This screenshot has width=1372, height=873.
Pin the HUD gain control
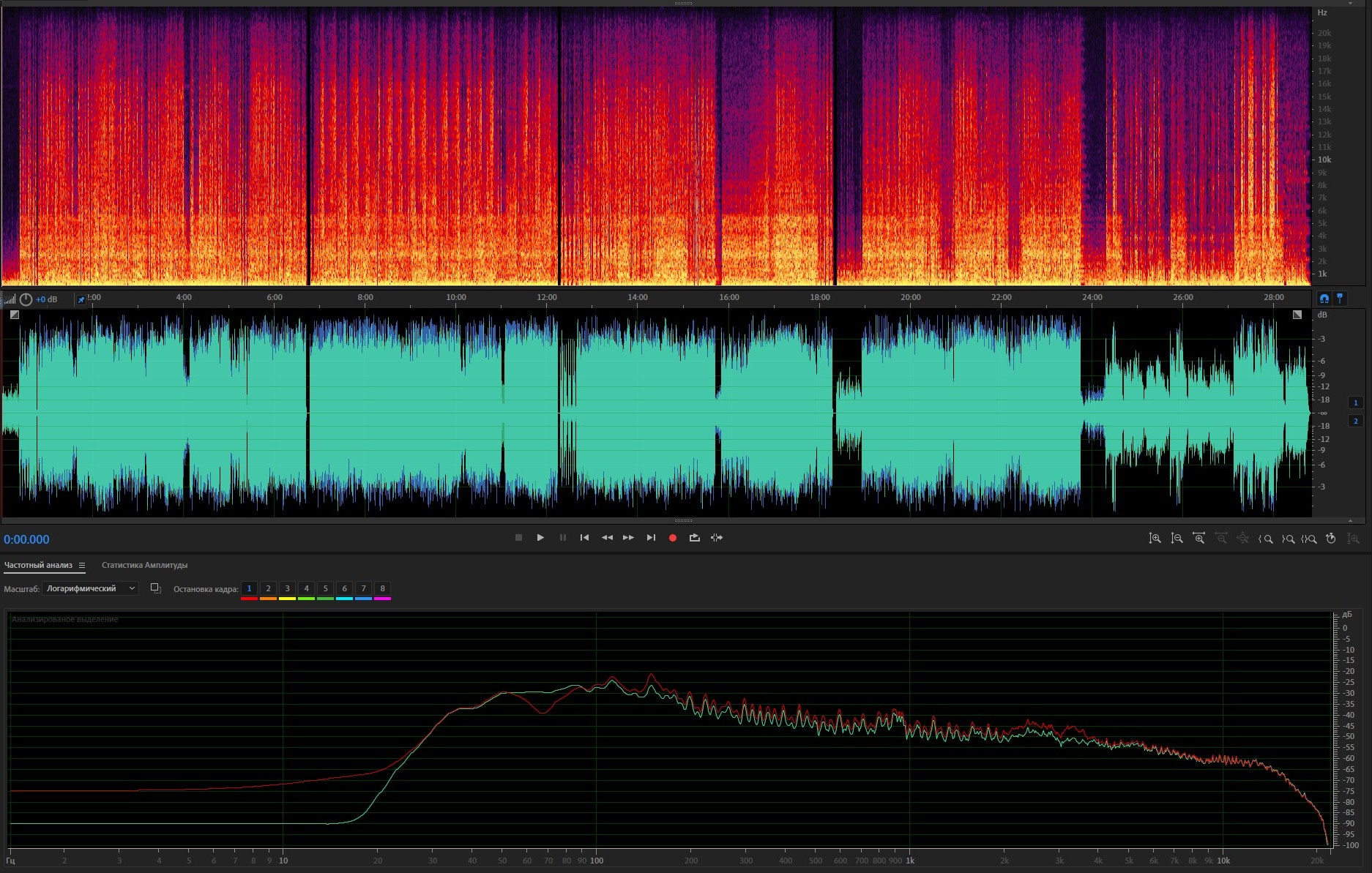pyautogui.click(x=81, y=299)
